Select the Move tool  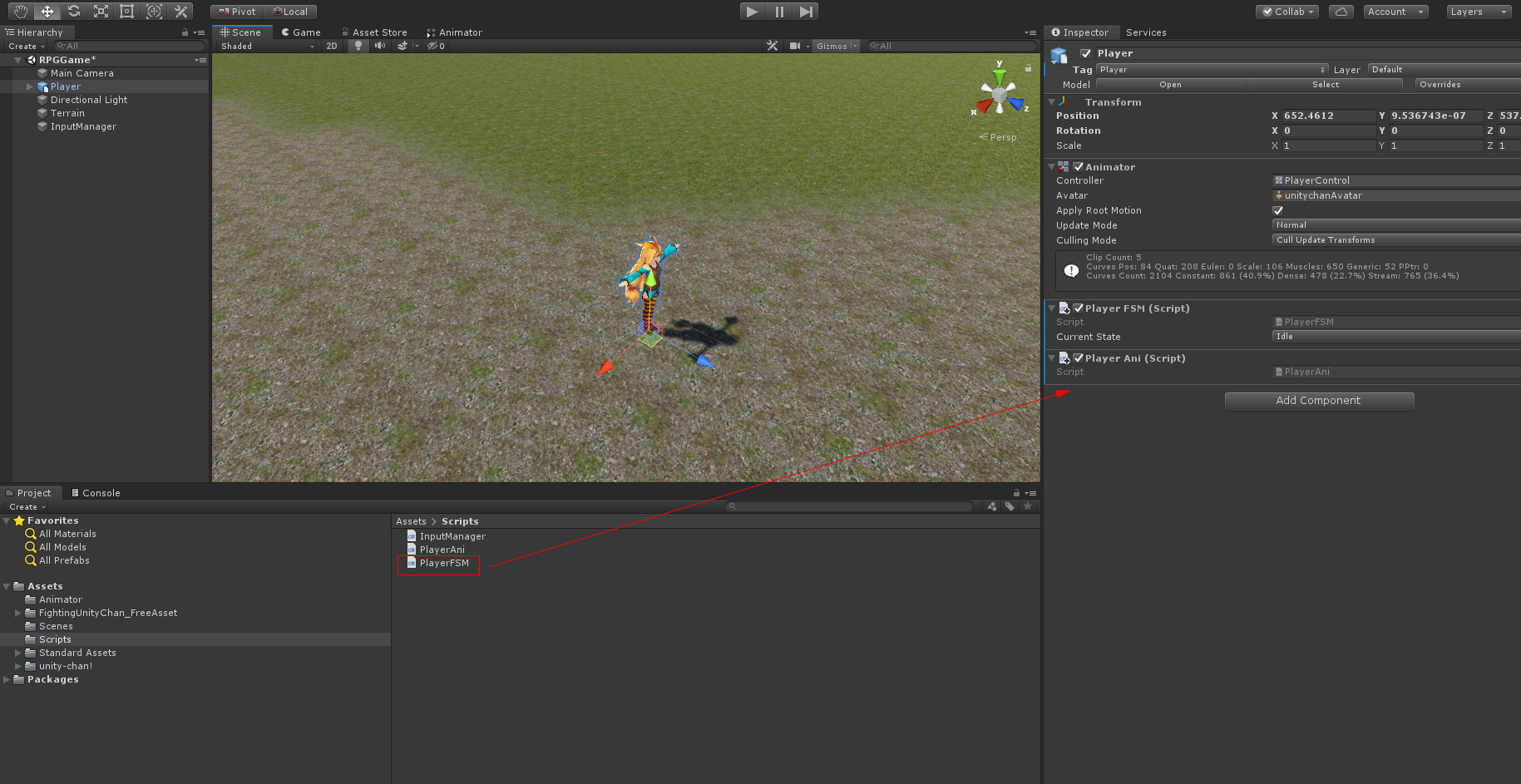tap(47, 11)
